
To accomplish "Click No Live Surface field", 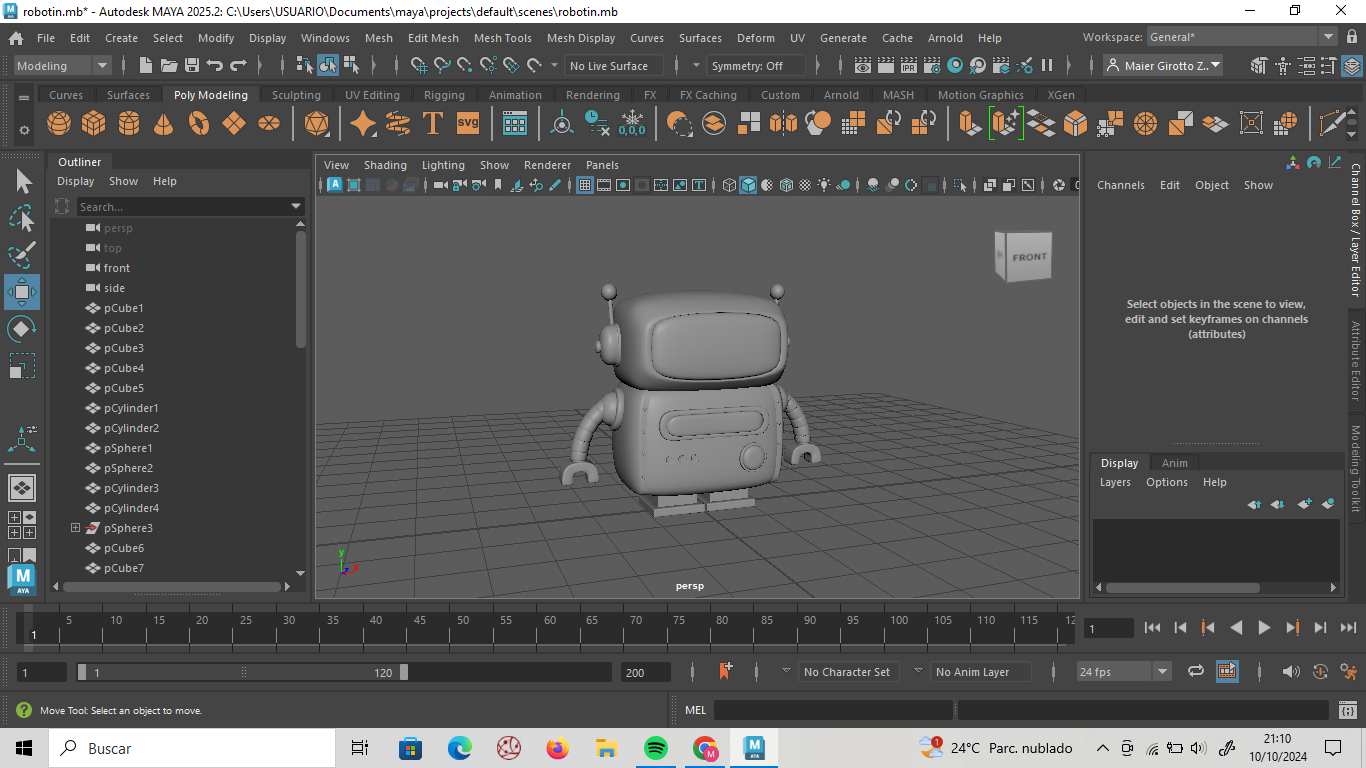I will pyautogui.click(x=613, y=66).
